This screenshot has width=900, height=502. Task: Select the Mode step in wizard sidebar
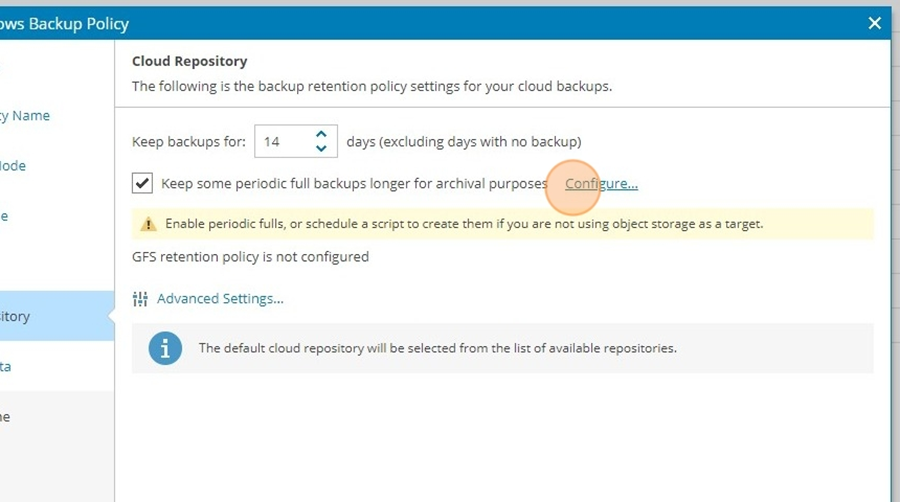13,166
